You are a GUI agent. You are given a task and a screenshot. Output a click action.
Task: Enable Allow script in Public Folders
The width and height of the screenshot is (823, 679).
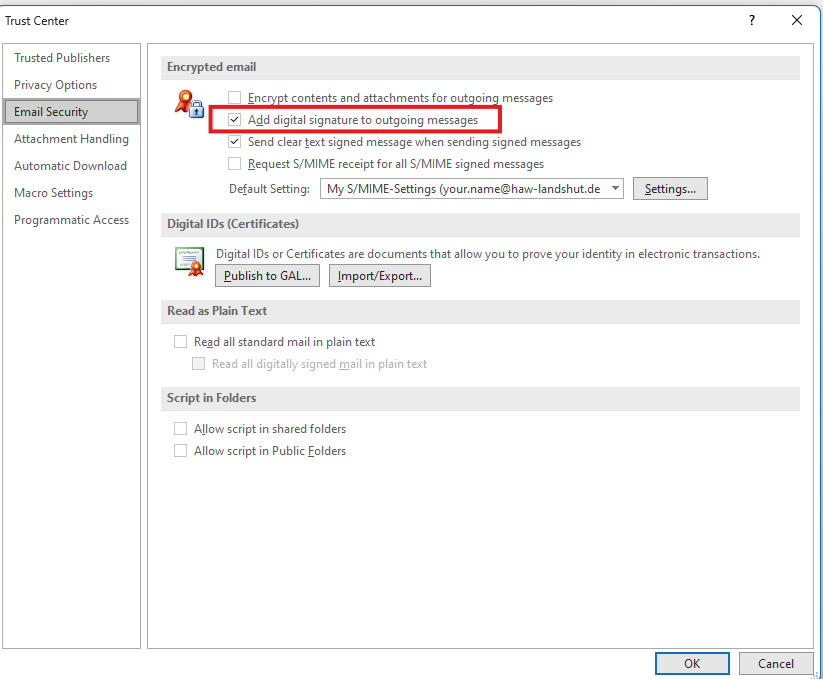coord(181,451)
